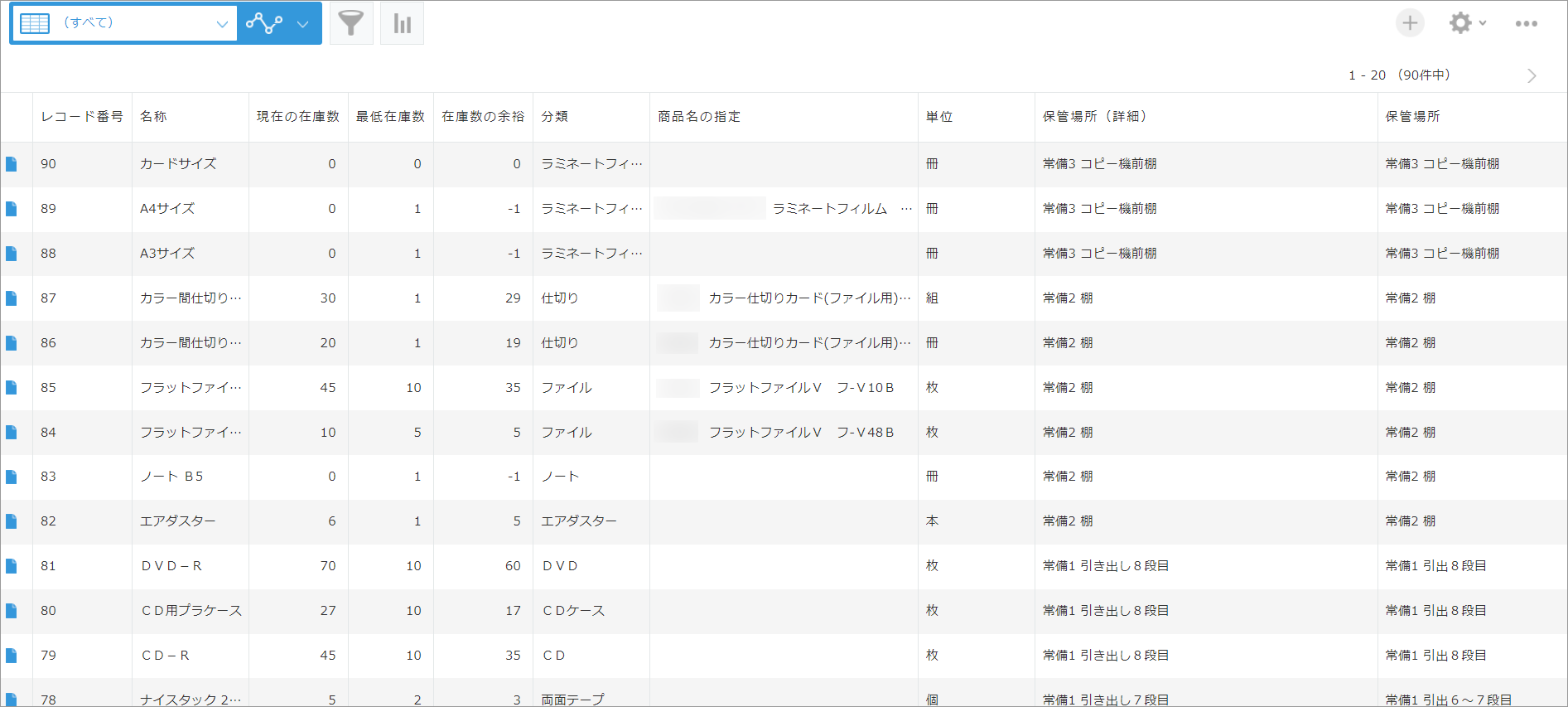The width and height of the screenshot is (1568, 707).
Task: Sort by 現在の在庫数 column header
Action: pos(297,117)
